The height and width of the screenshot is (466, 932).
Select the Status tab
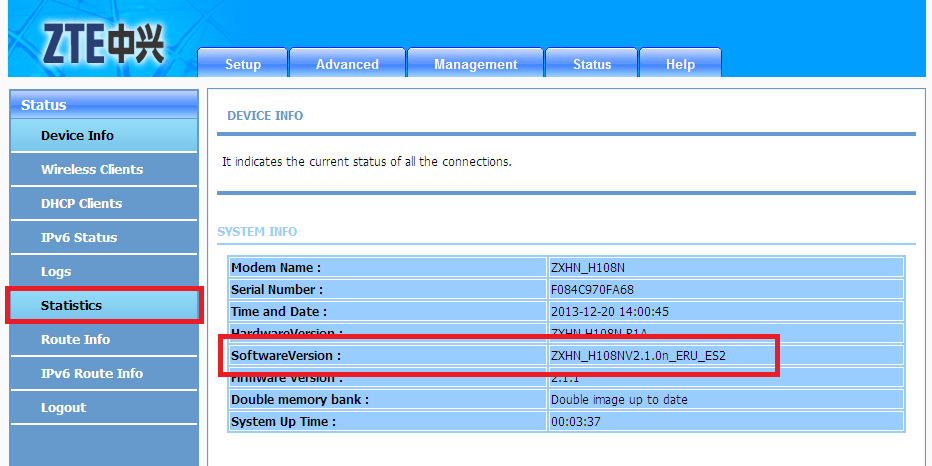click(591, 63)
